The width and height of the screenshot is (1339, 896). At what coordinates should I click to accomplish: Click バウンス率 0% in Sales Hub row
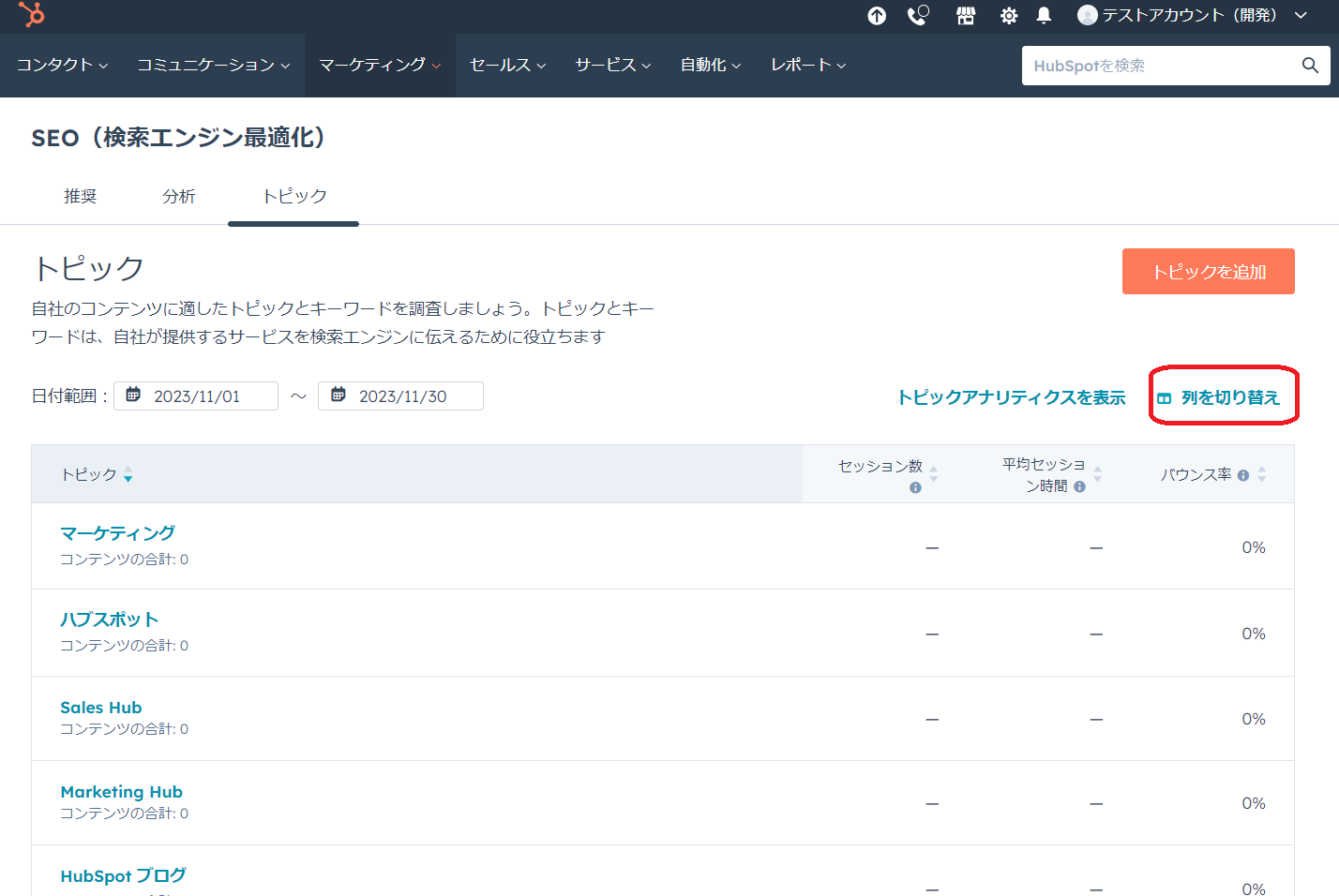1254,719
